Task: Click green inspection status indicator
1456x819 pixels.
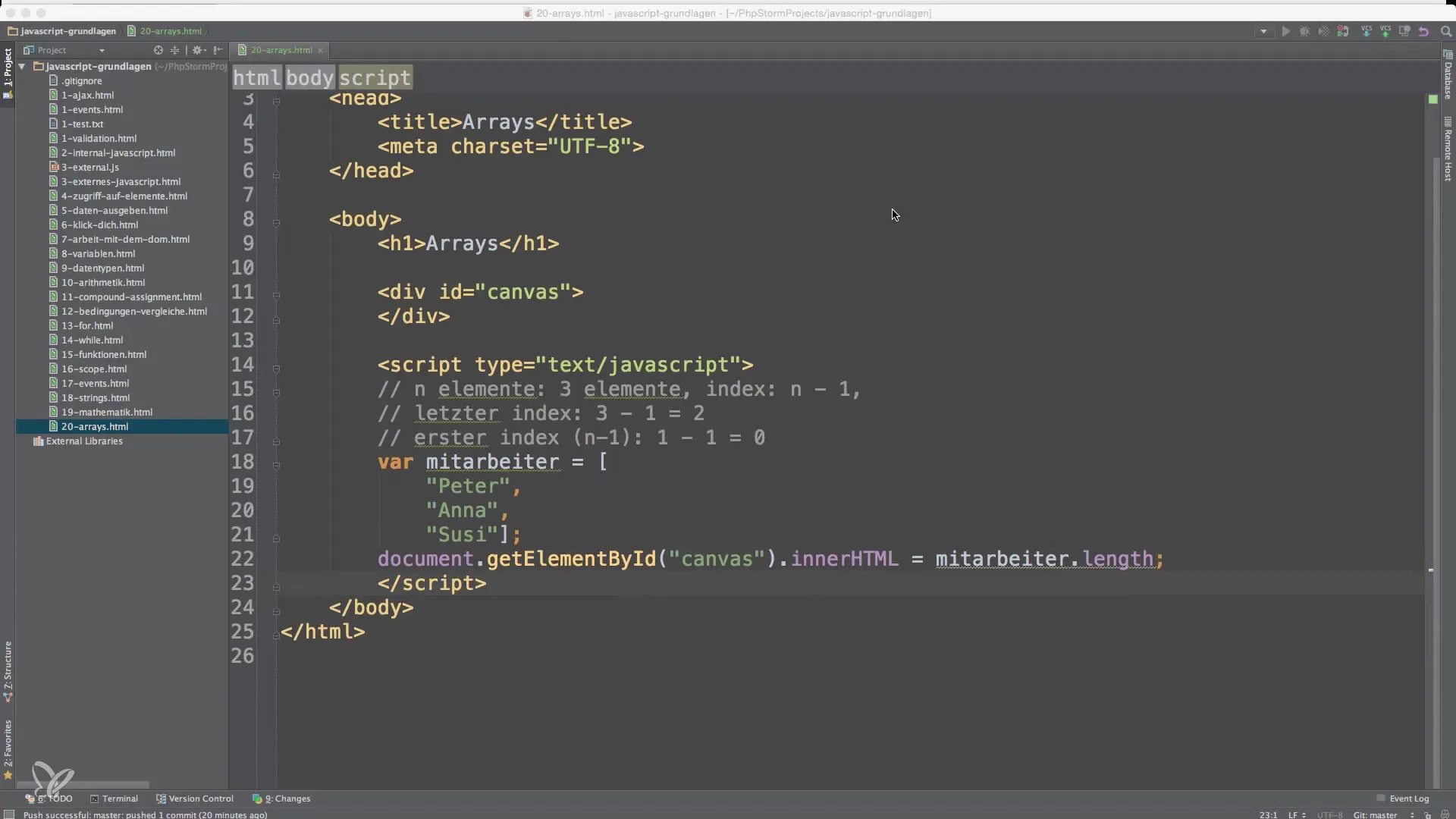Action: point(1432,99)
